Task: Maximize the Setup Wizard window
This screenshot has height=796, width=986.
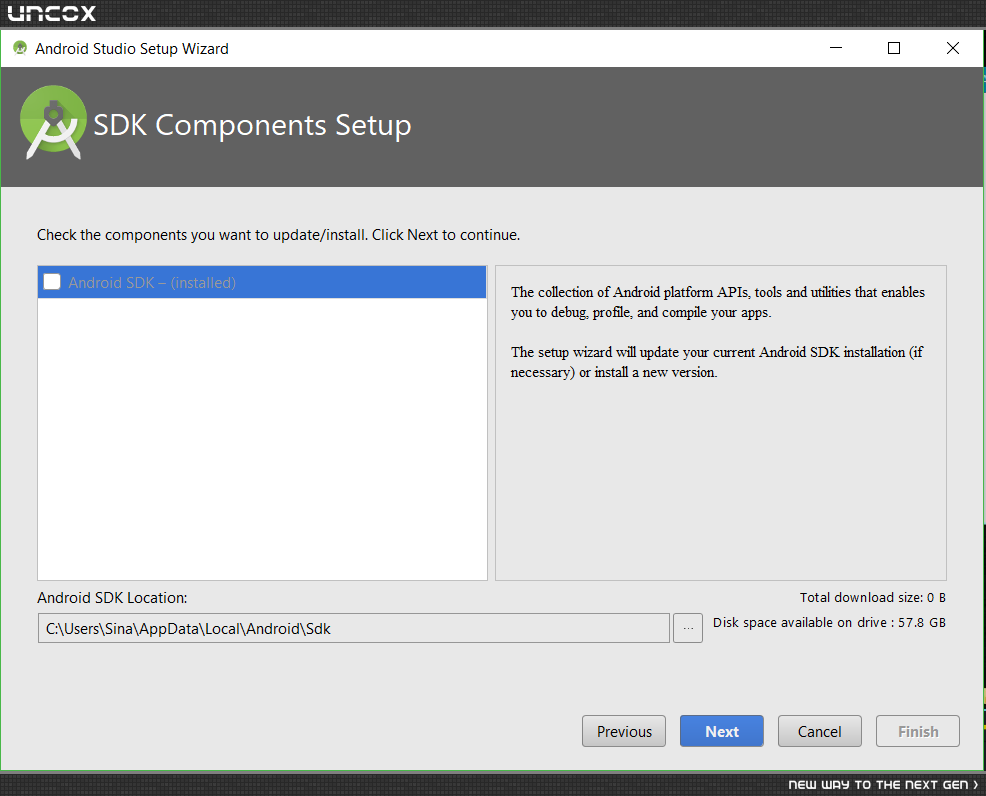Action: 894,48
